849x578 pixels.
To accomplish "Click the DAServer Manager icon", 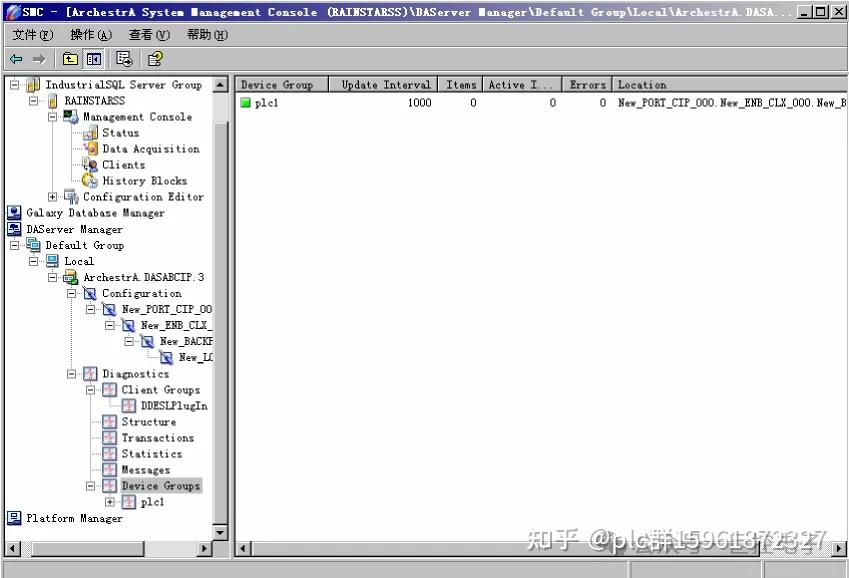I will coord(15,229).
